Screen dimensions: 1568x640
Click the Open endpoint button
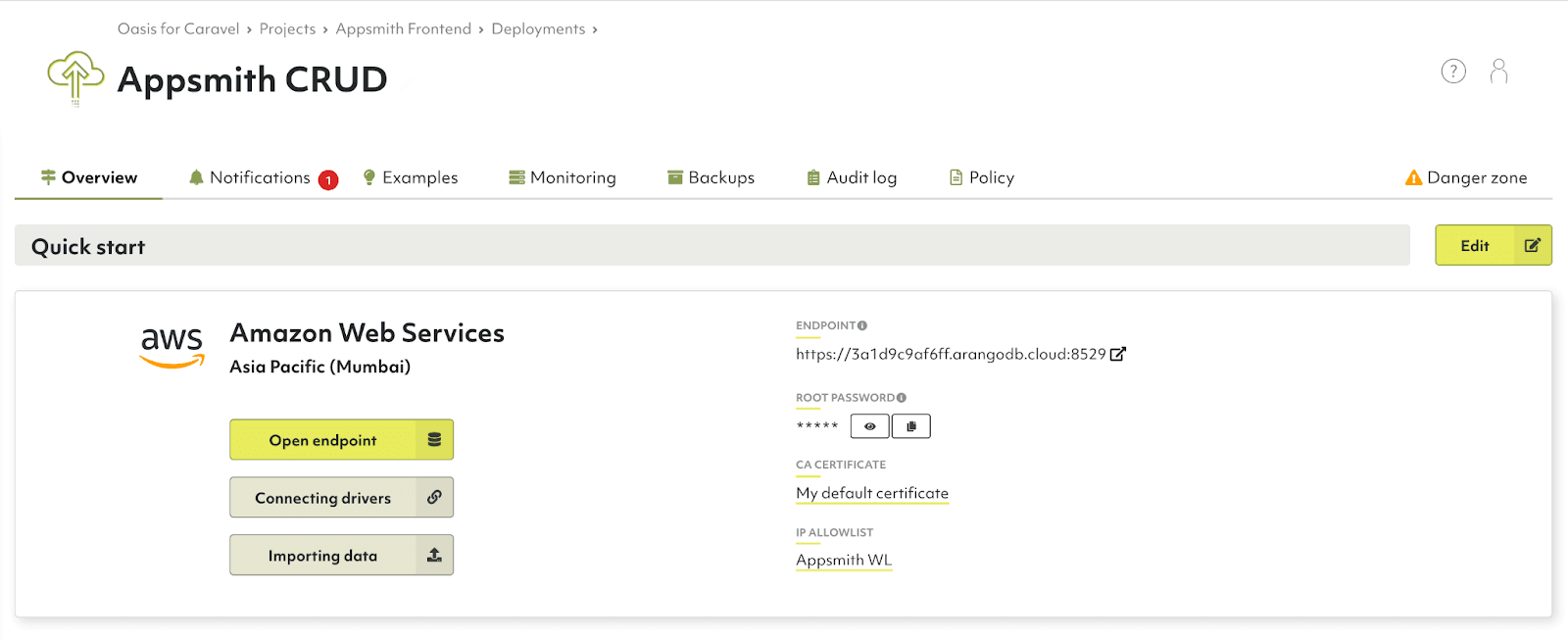[x=341, y=440]
